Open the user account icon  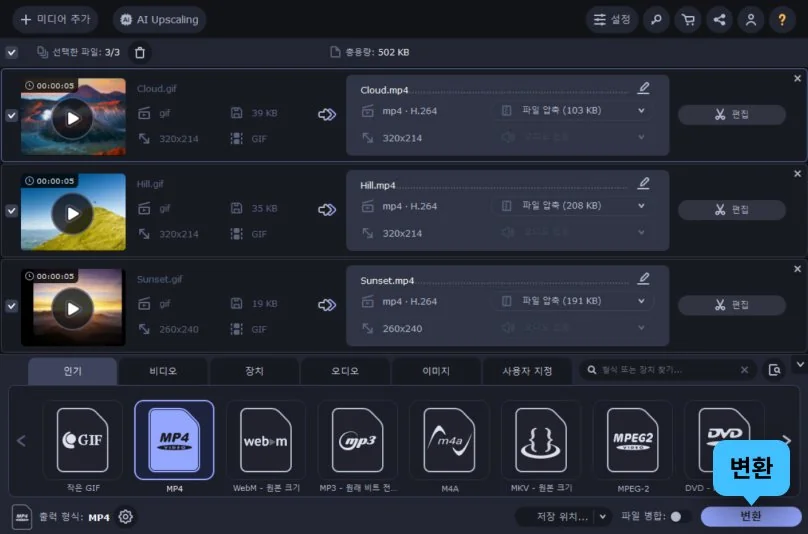(751, 20)
